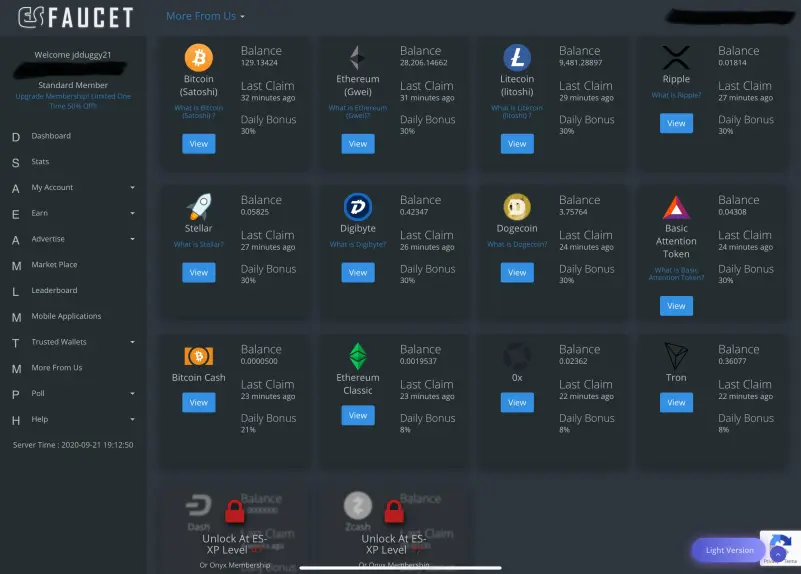The image size is (801, 574).
Task: Open the What is Ethereum (Gwei) link
Action: point(358,112)
